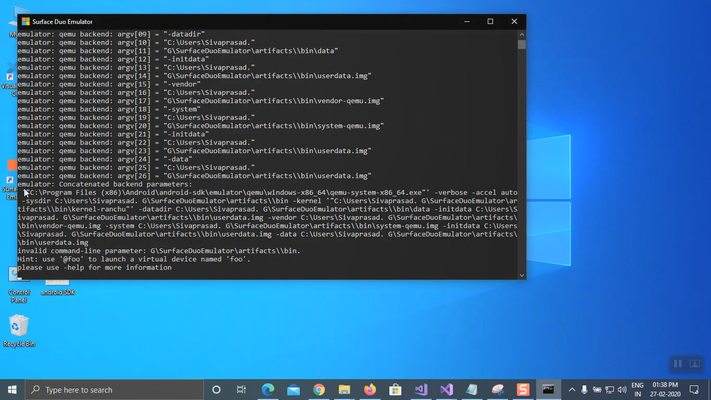Click the 'invalid command-line parameter' line

pyautogui.click(x=159, y=251)
